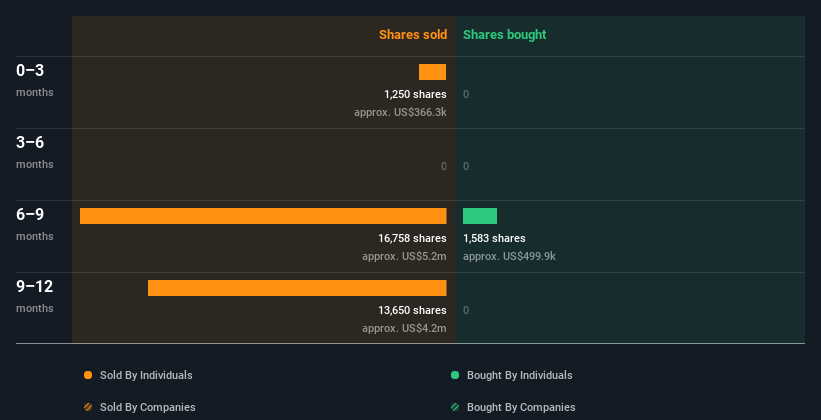The image size is (821, 420).
Task: Click the 0–3 months orange sold bar
Action: tap(432, 72)
